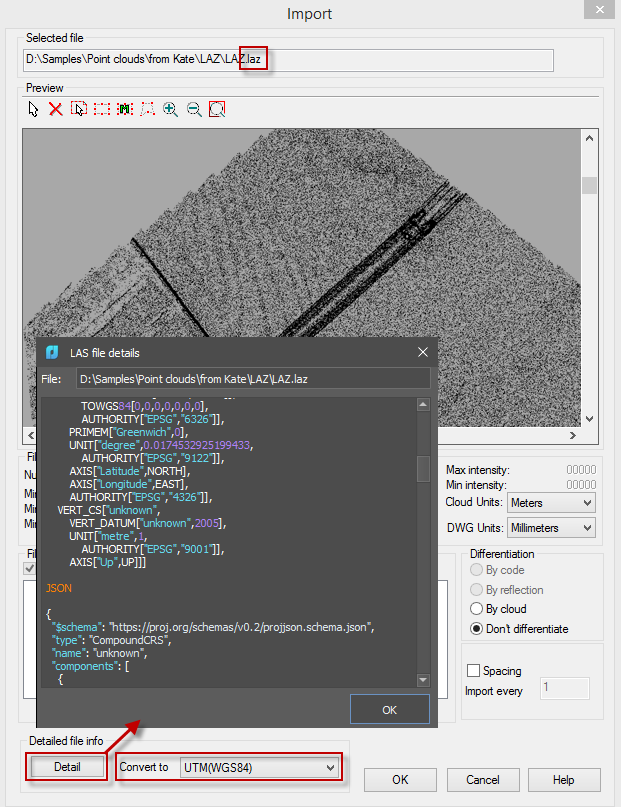
Task: Expand the Convert to UTM(WGS84) dropdown
Action: pyautogui.click(x=260, y=767)
